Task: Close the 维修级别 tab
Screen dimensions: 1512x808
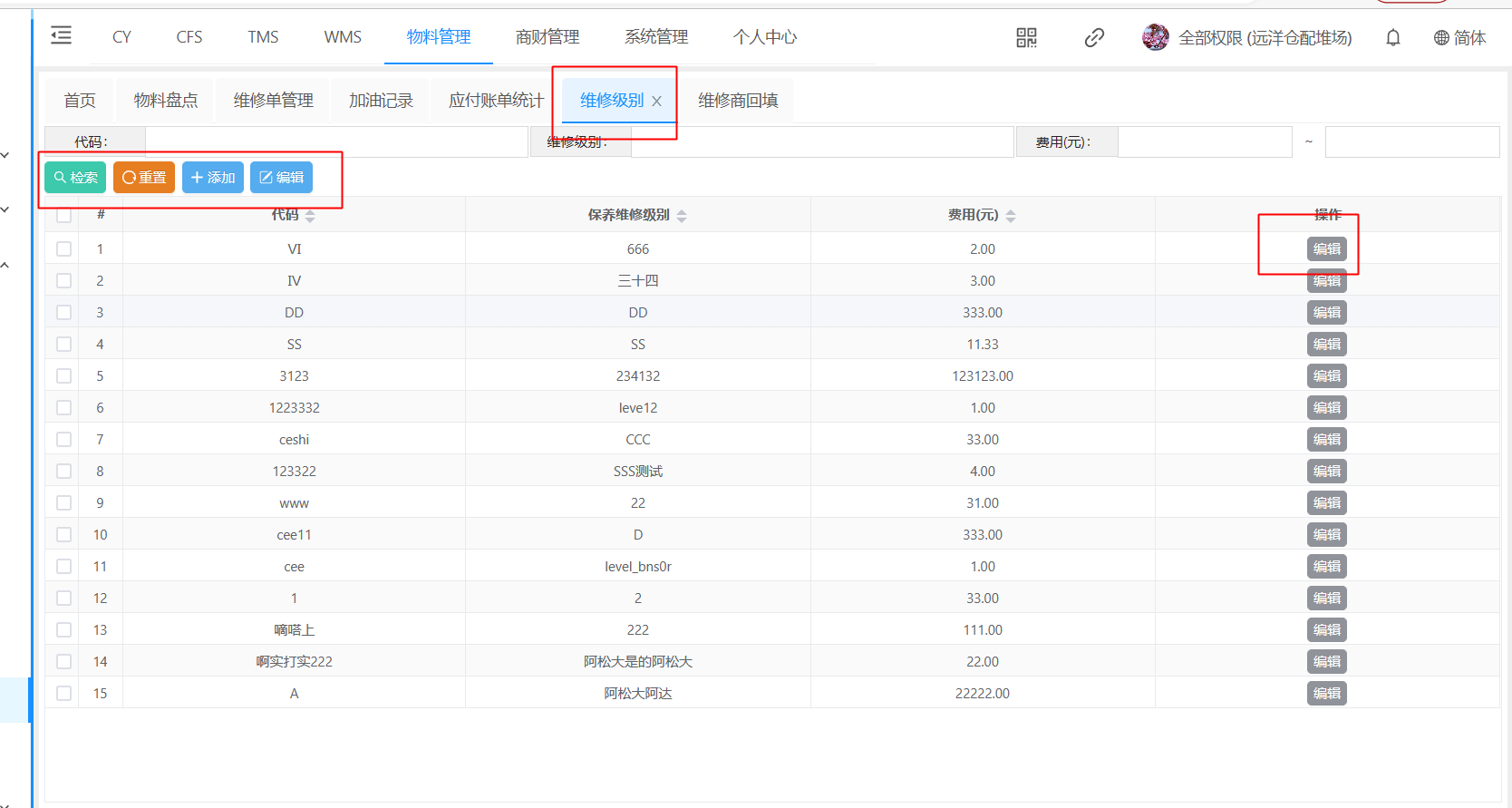Action: click(657, 102)
